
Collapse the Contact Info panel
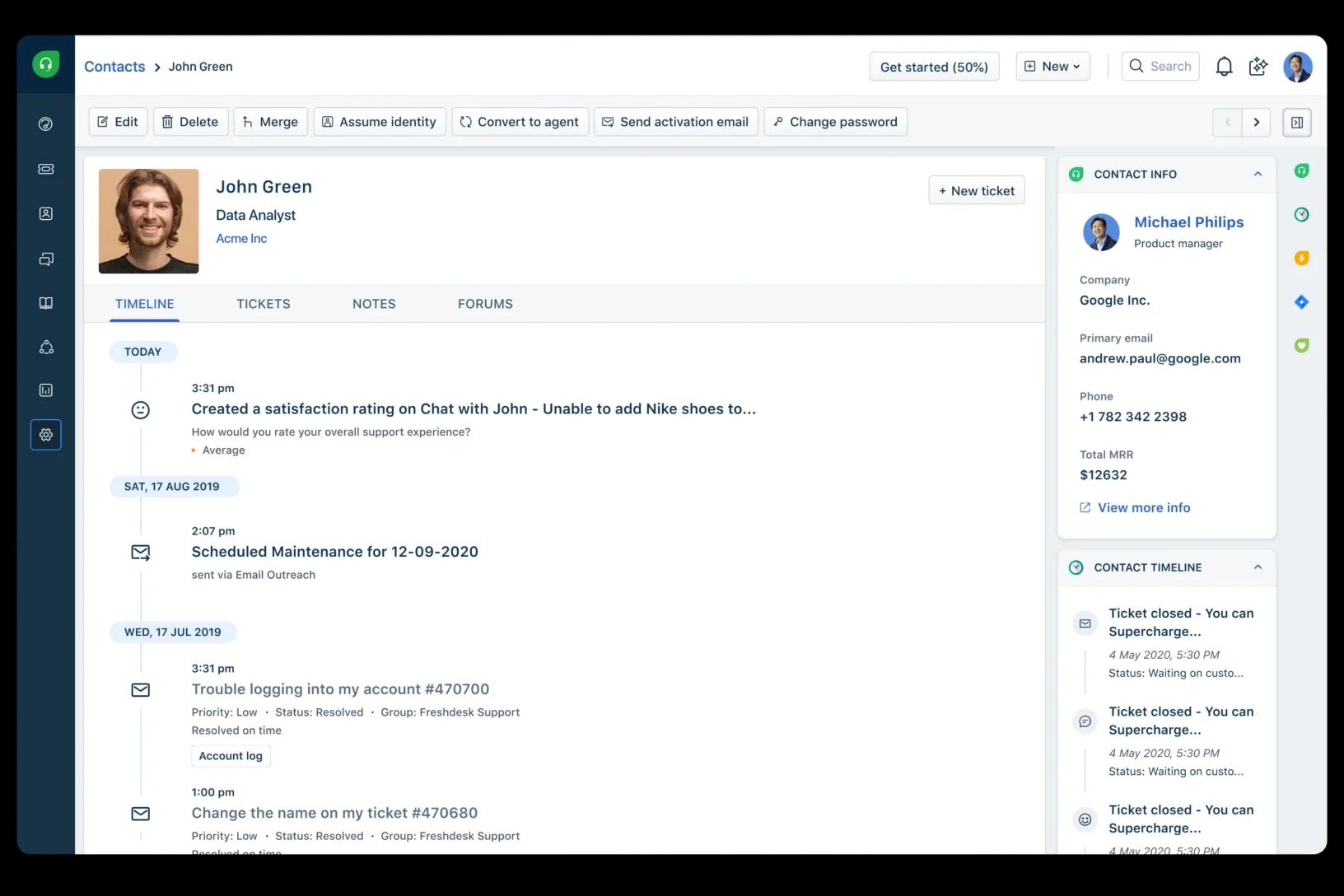click(1258, 174)
